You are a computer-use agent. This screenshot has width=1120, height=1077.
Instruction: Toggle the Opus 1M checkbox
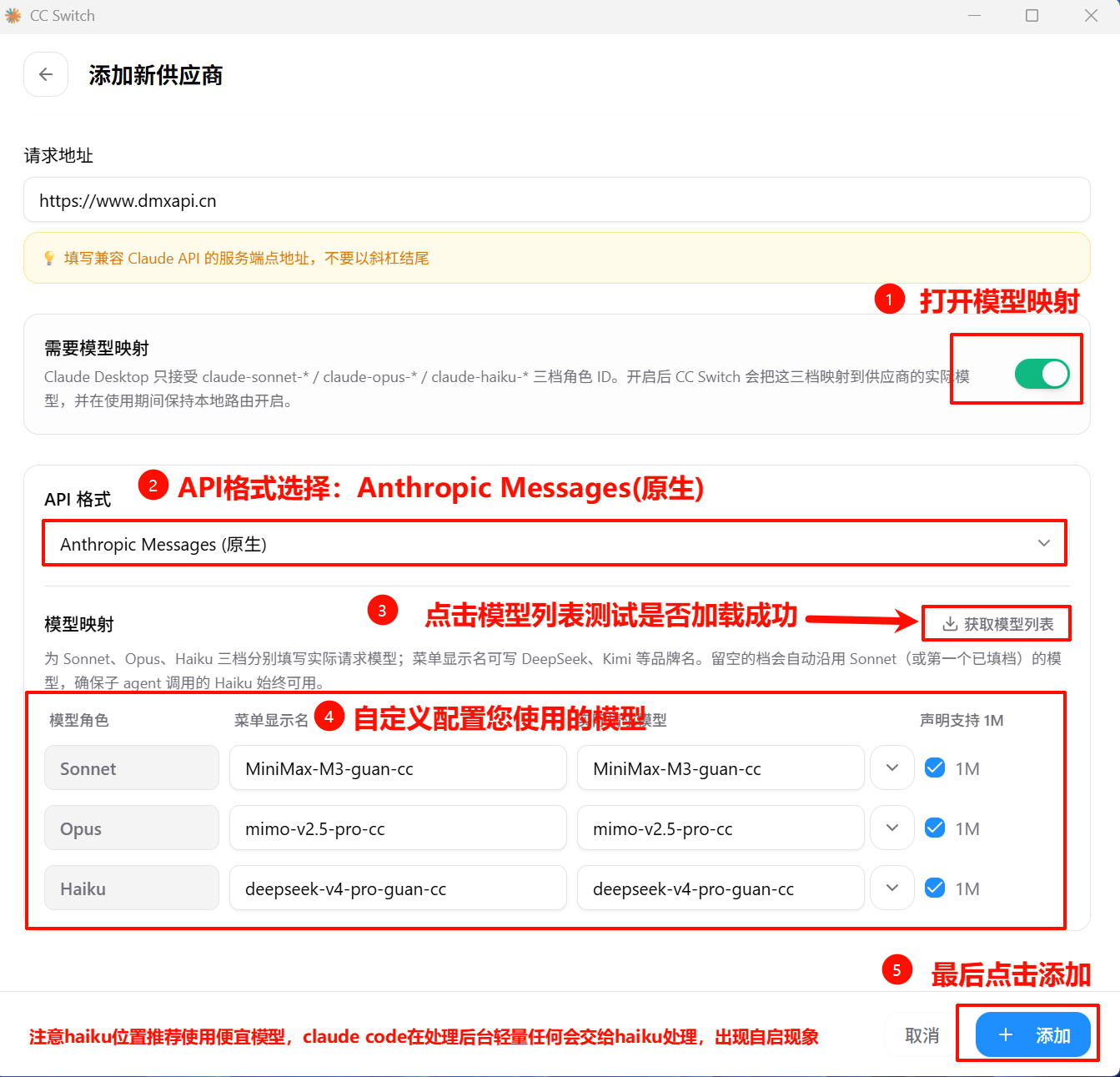pyautogui.click(x=935, y=828)
